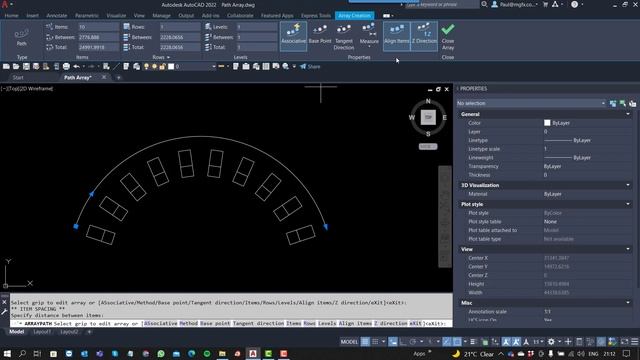Click the command line customize wrench icon

click(x=4, y=312)
